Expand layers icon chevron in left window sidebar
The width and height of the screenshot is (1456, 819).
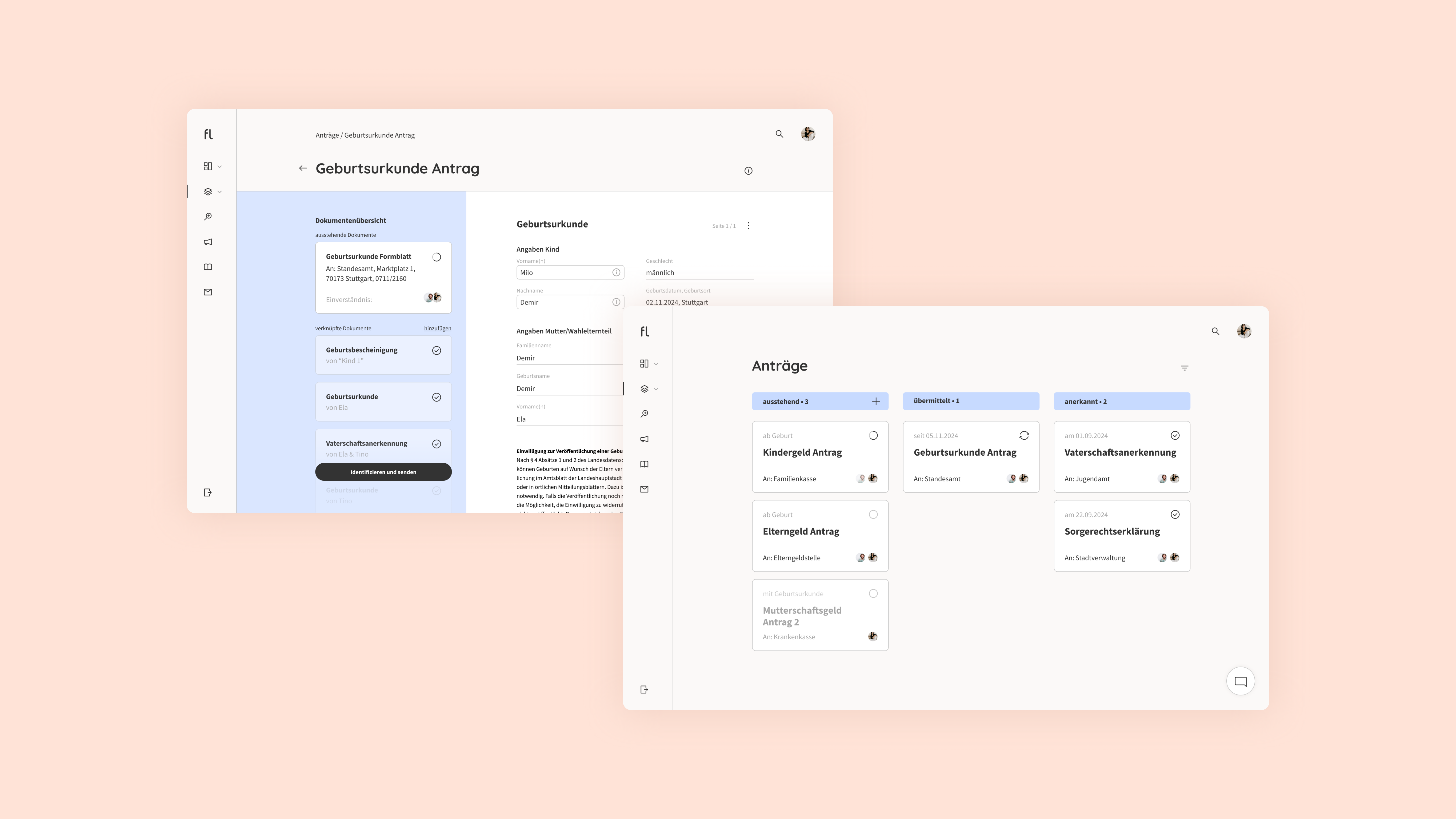(219, 192)
